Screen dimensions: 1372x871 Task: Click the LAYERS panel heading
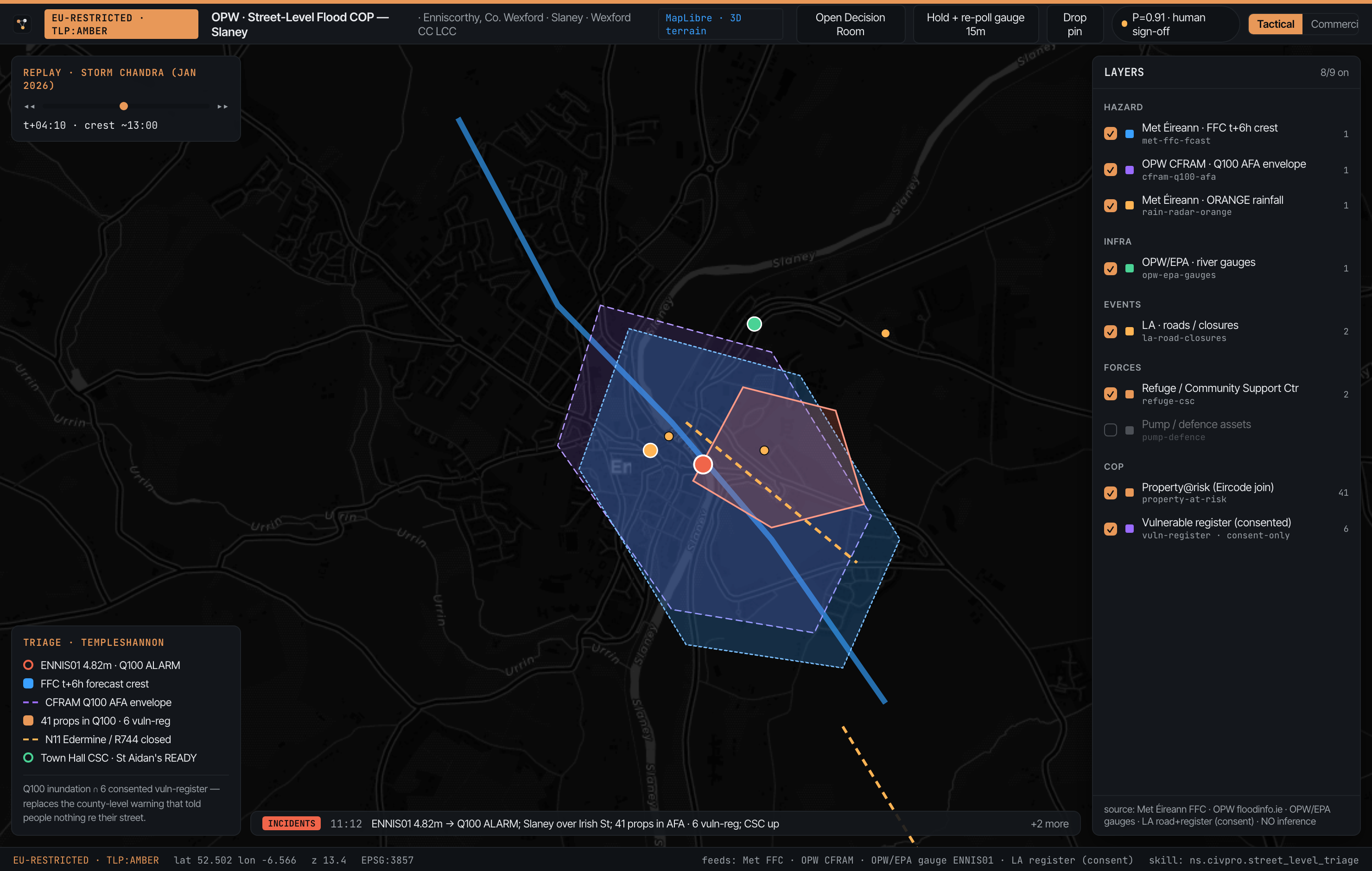point(1124,72)
